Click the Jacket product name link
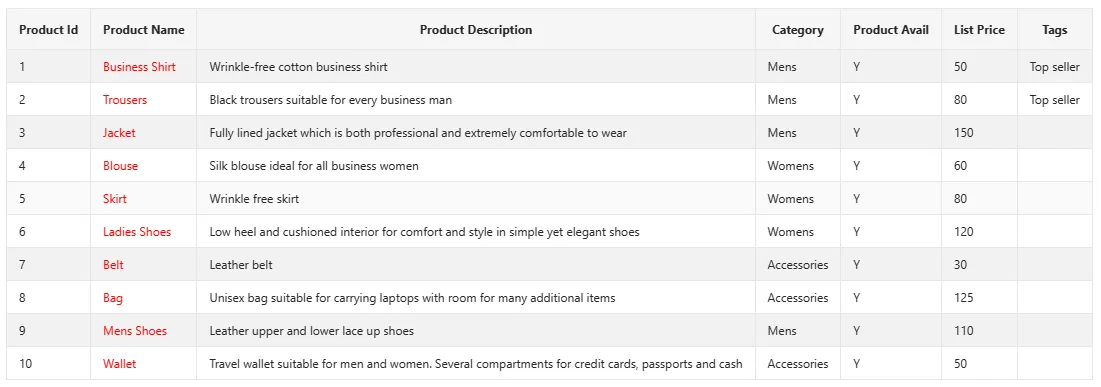Viewport: 1101px width, 387px height. click(x=119, y=133)
